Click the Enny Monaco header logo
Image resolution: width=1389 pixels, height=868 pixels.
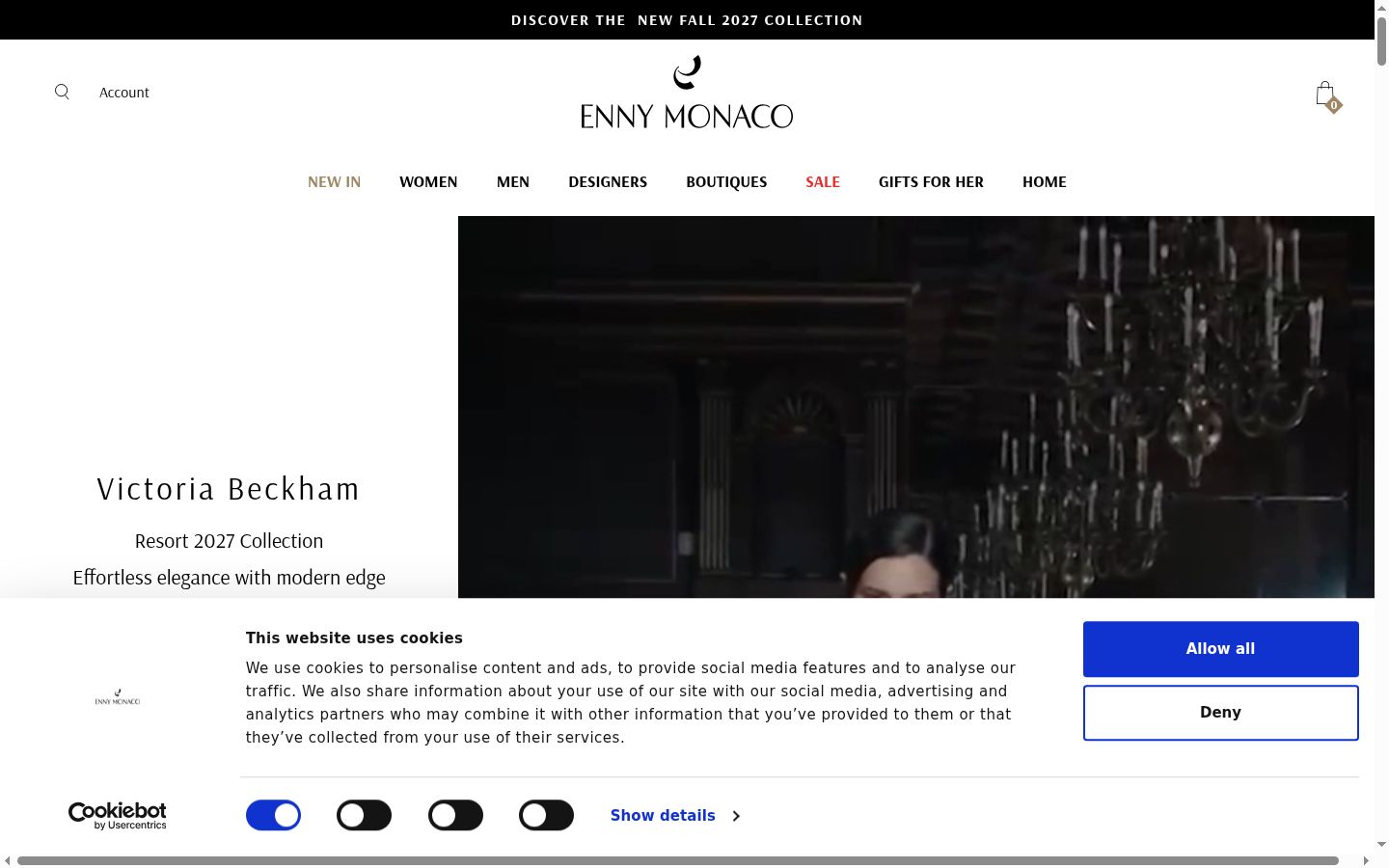pyautogui.click(x=687, y=93)
